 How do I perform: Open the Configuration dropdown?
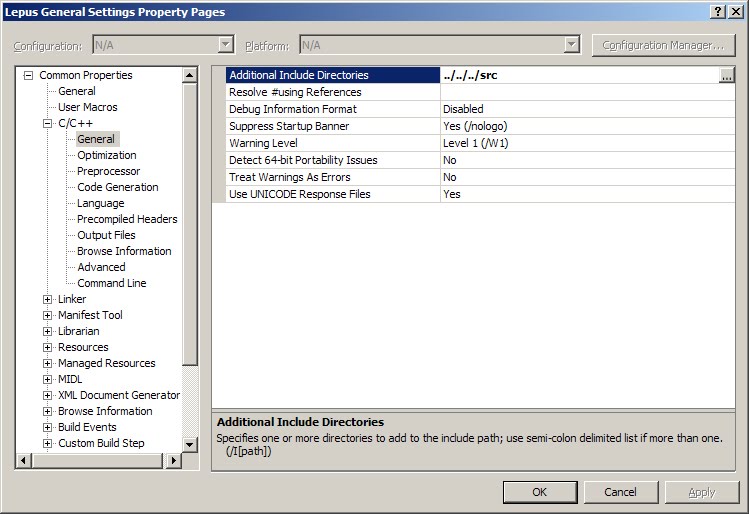tap(225, 45)
